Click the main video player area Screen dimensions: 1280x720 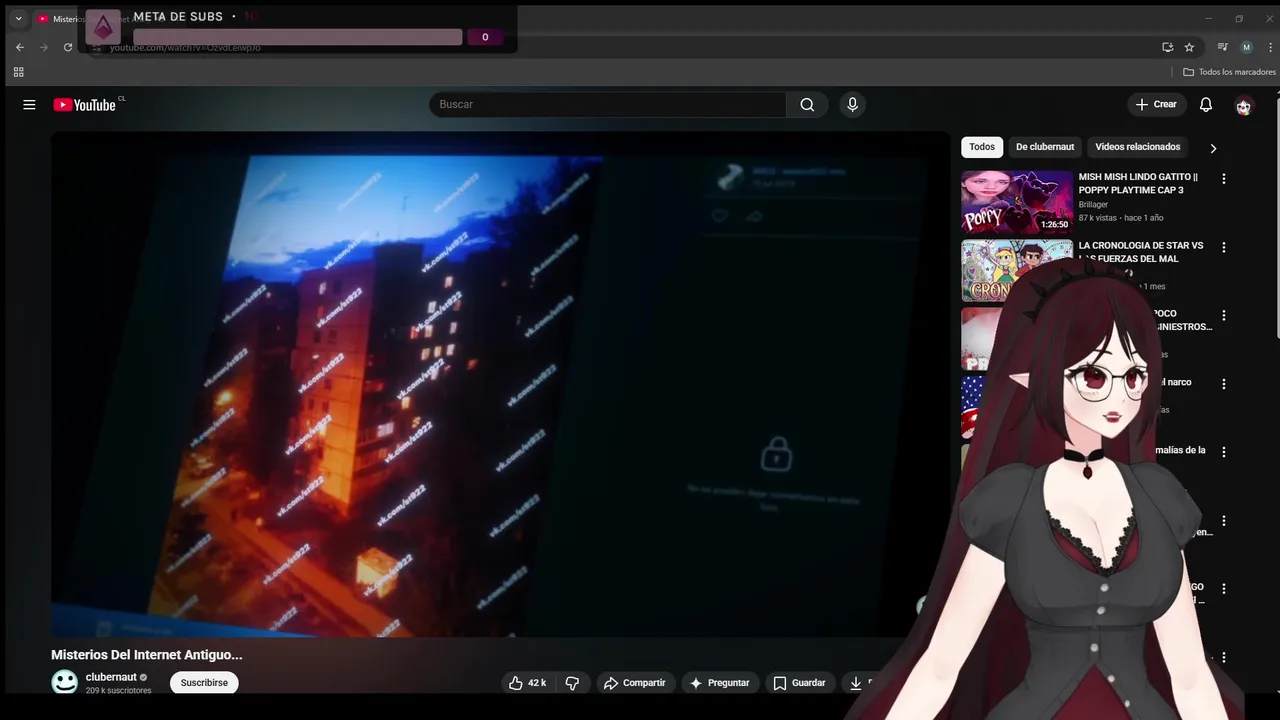(500, 385)
